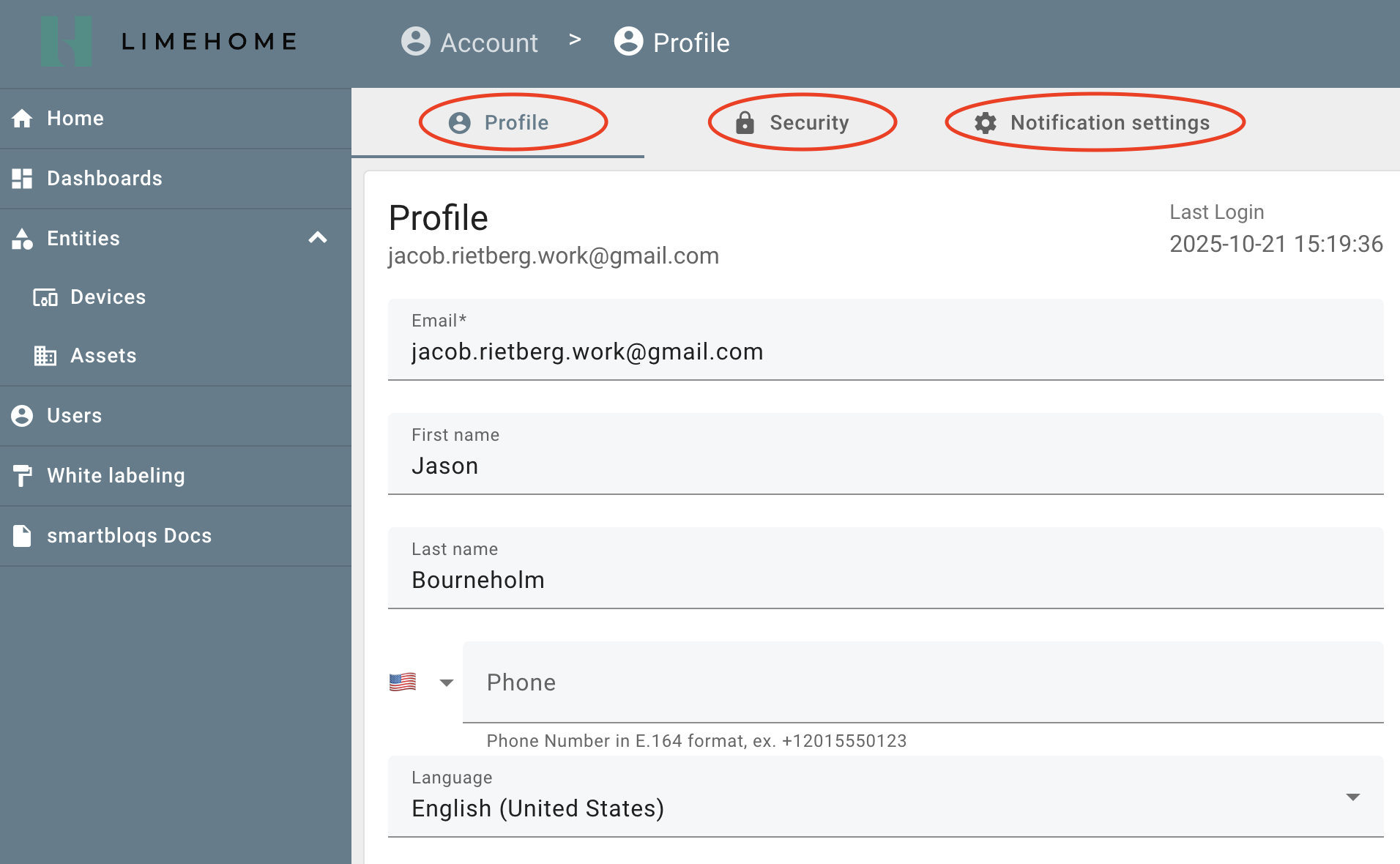Click the Assets building icon

[x=45, y=356]
